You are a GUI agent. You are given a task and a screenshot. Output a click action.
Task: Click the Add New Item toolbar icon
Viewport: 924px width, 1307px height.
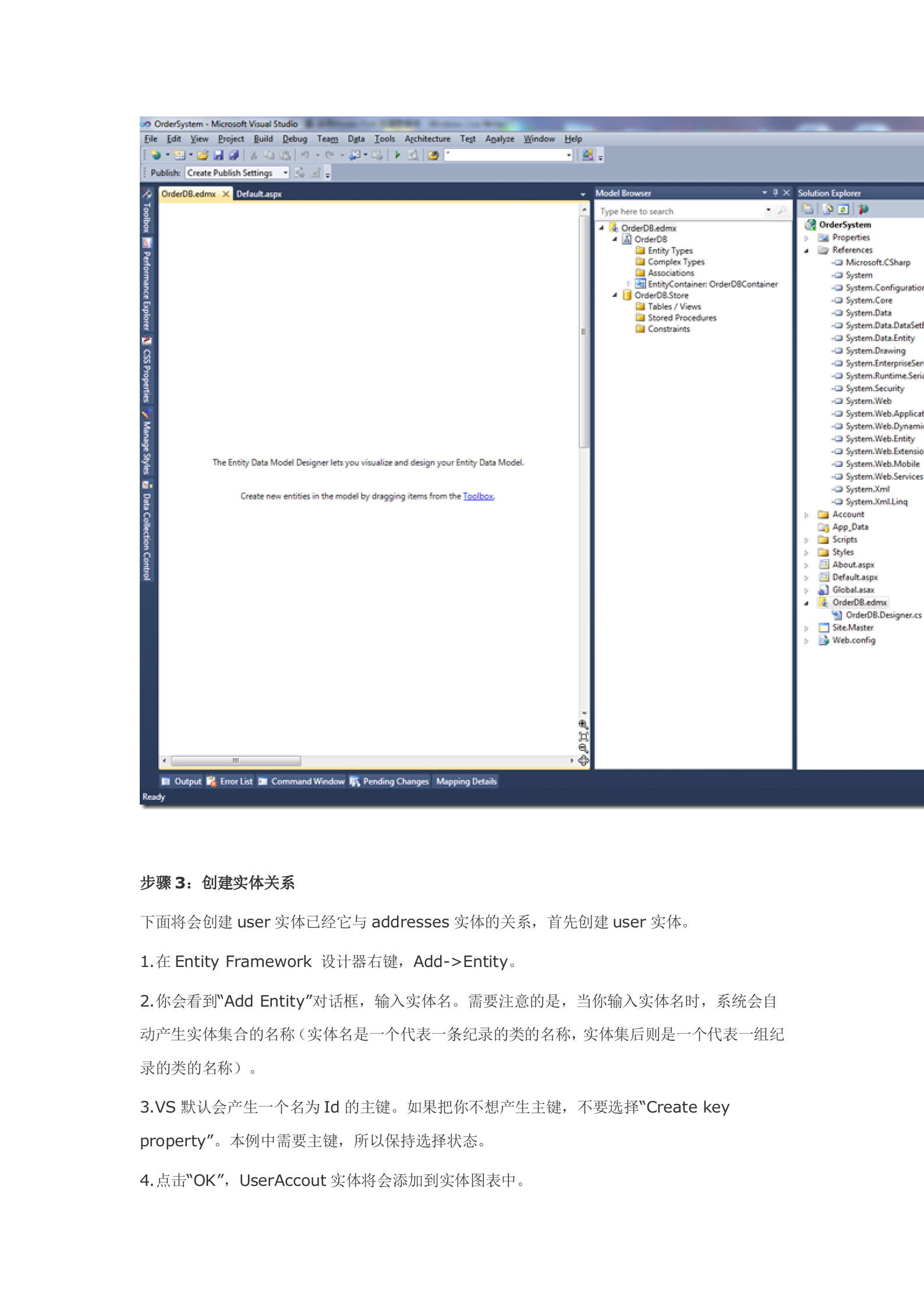tap(179, 155)
